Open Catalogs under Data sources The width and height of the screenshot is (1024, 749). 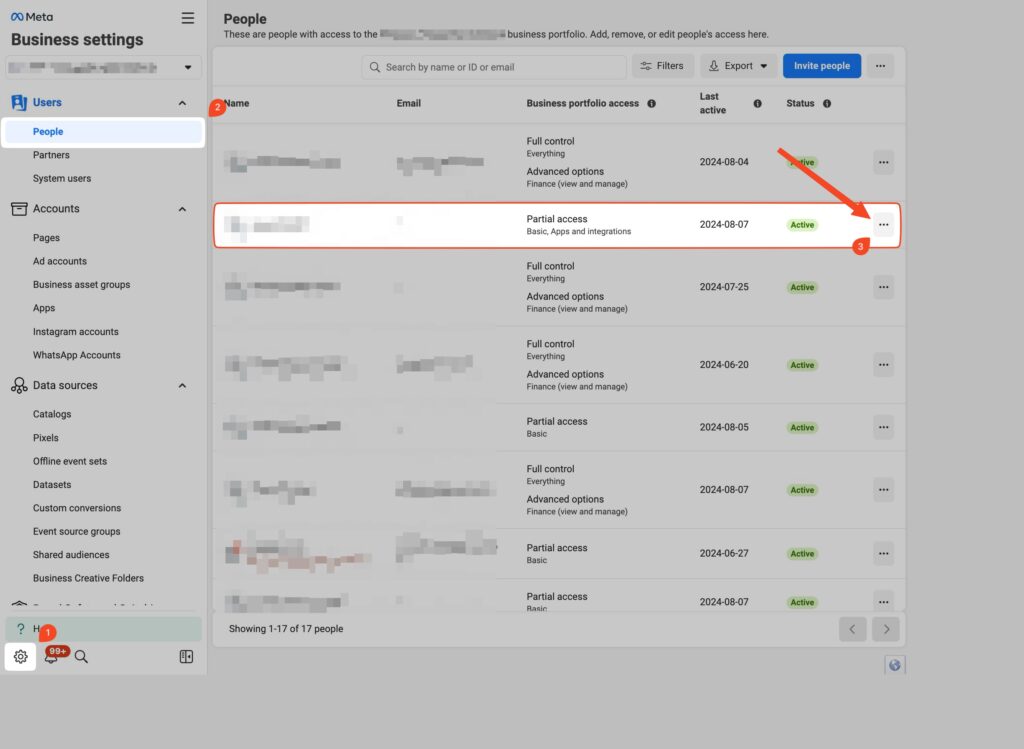[x=52, y=414]
